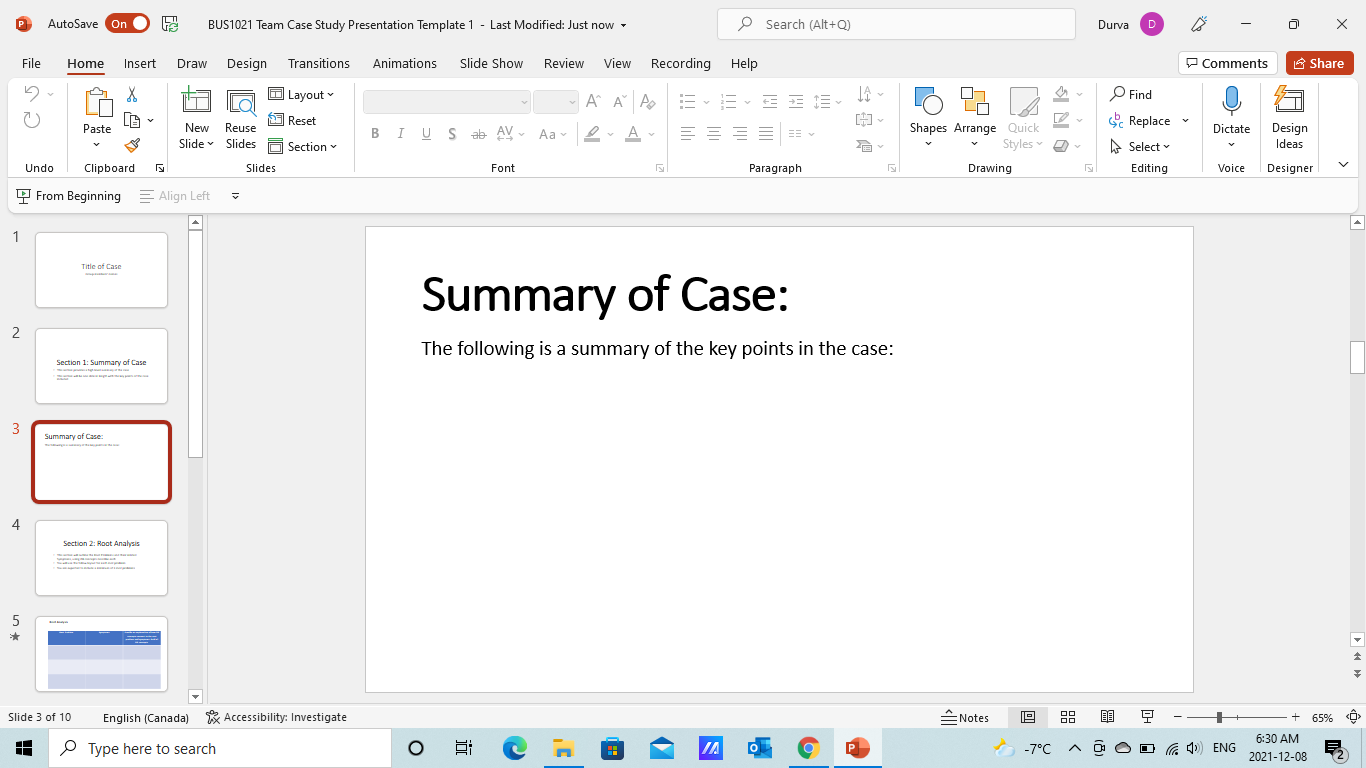Open Customize Quick Access Toolbar dropdown
Viewport: 1366px width, 768px height.
click(x=236, y=196)
